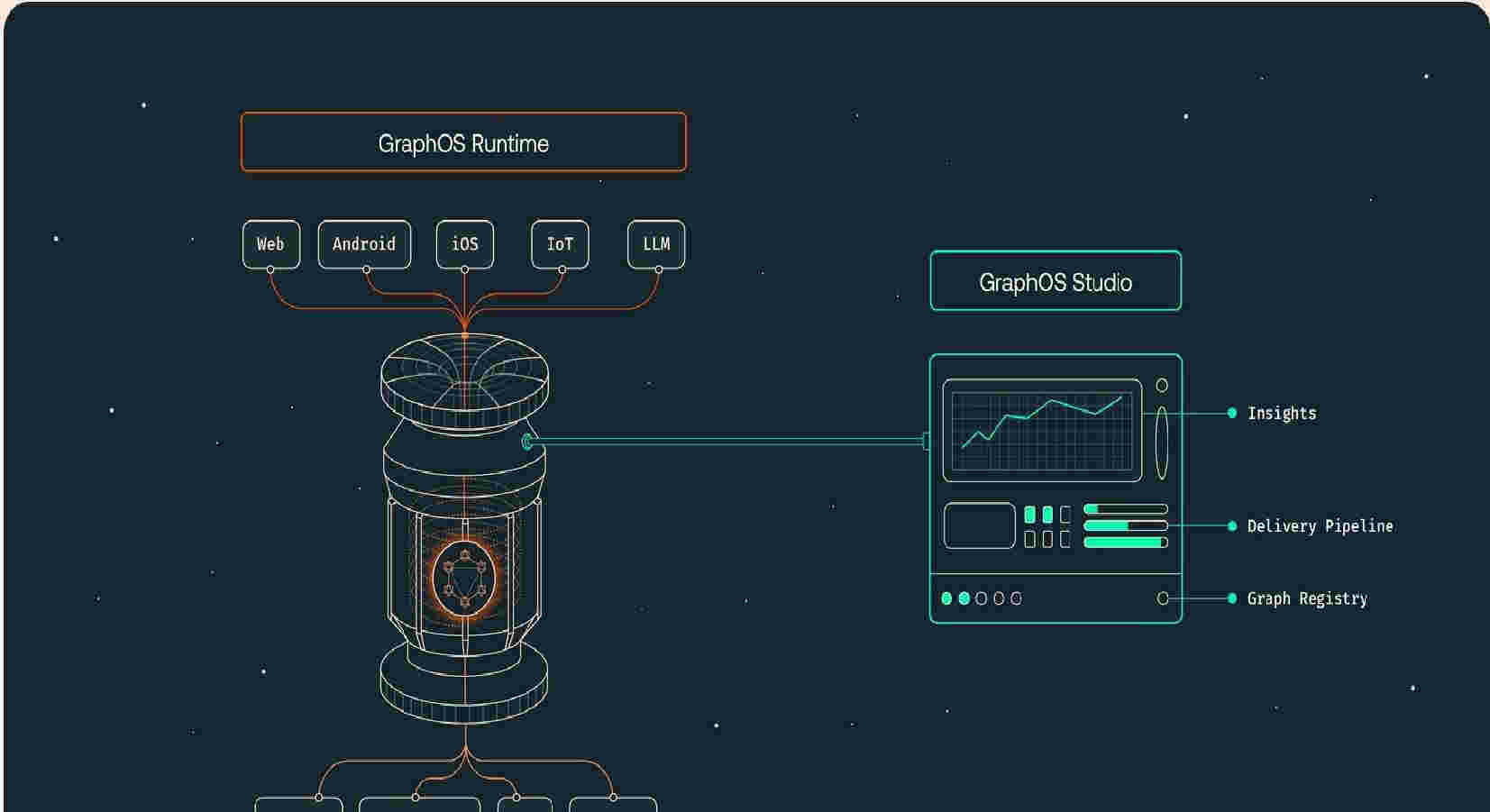
Task: Click the line chart in Studio panel
Action: coord(1042,431)
